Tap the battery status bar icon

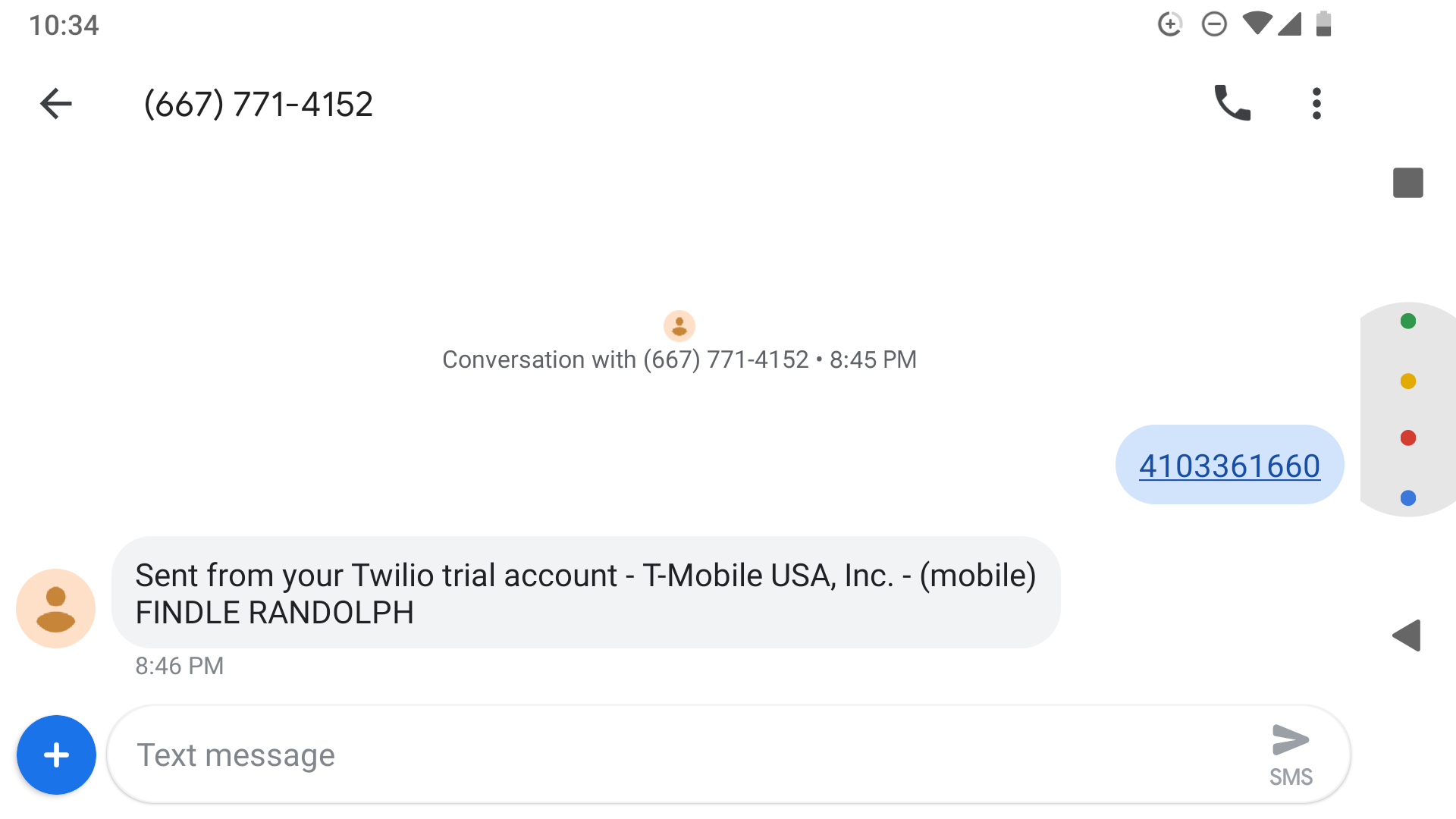[x=1324, y=24]
